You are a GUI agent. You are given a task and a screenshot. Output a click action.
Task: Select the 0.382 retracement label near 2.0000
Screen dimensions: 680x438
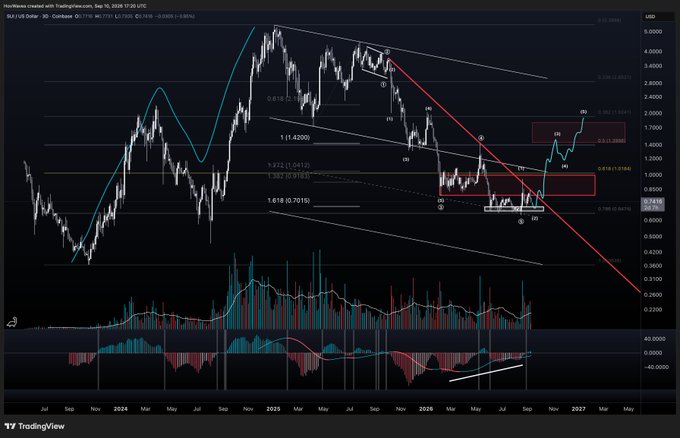615,112
